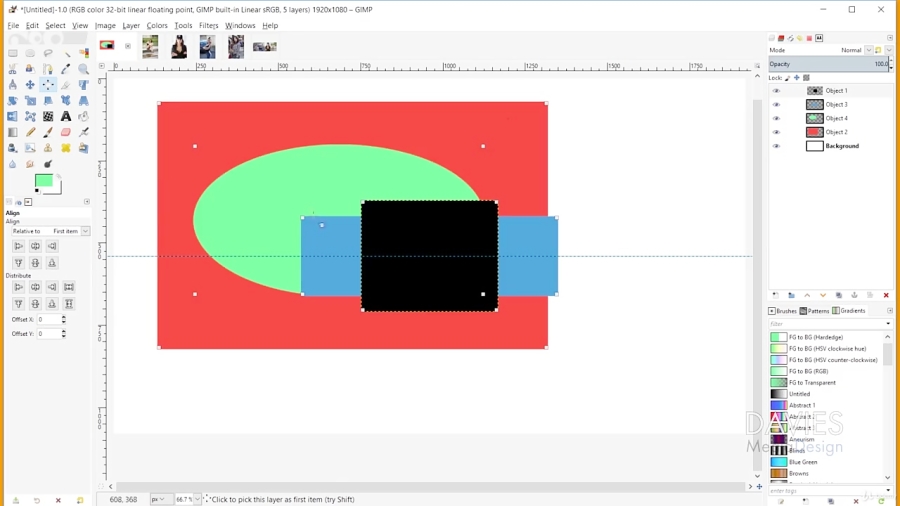900x506 pixels.
Task: Hide the Background layer
Action: point(776,146)
